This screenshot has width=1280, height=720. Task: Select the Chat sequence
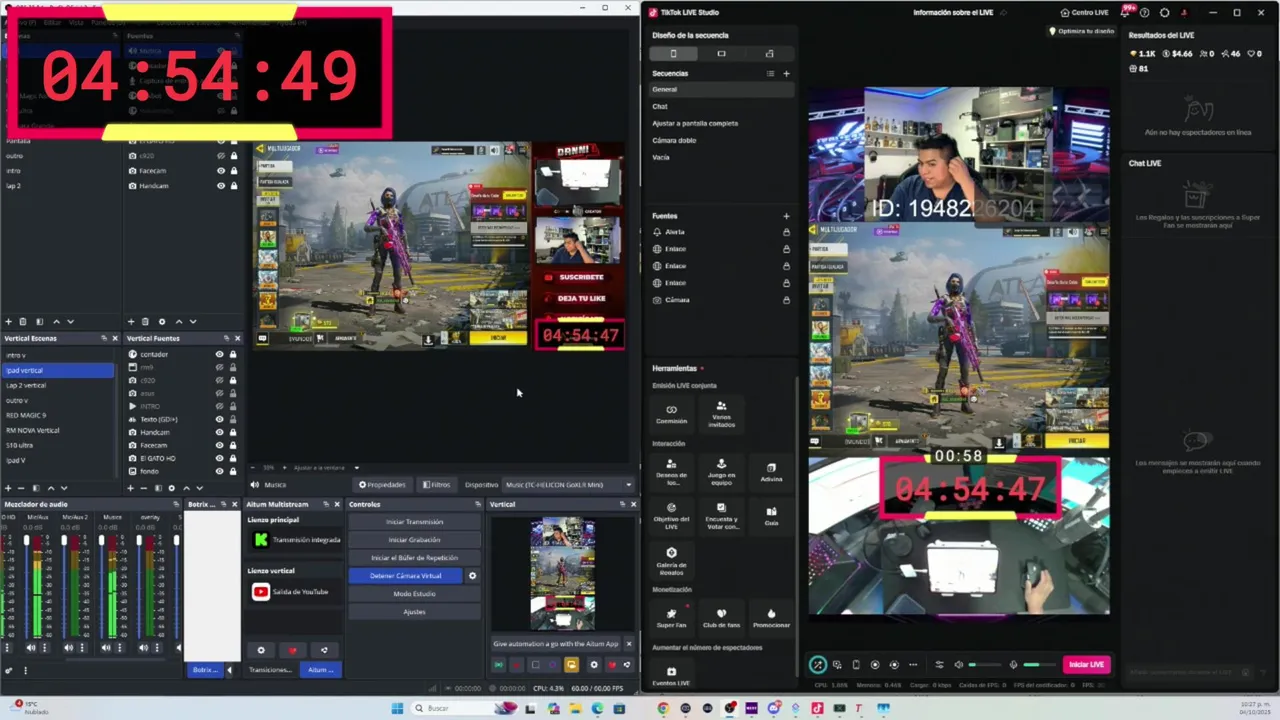(722, 106)
